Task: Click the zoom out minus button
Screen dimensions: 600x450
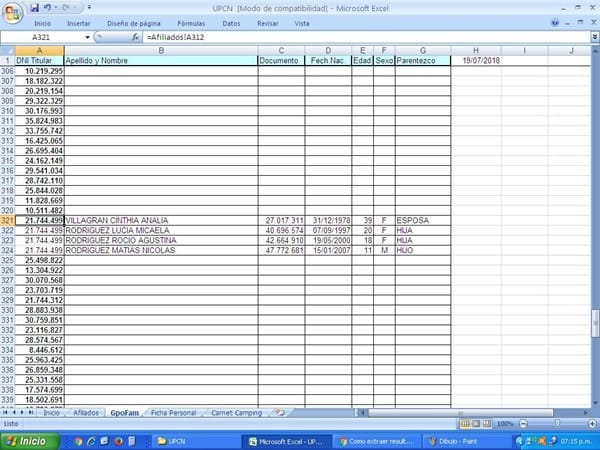Action: [523, 424]
